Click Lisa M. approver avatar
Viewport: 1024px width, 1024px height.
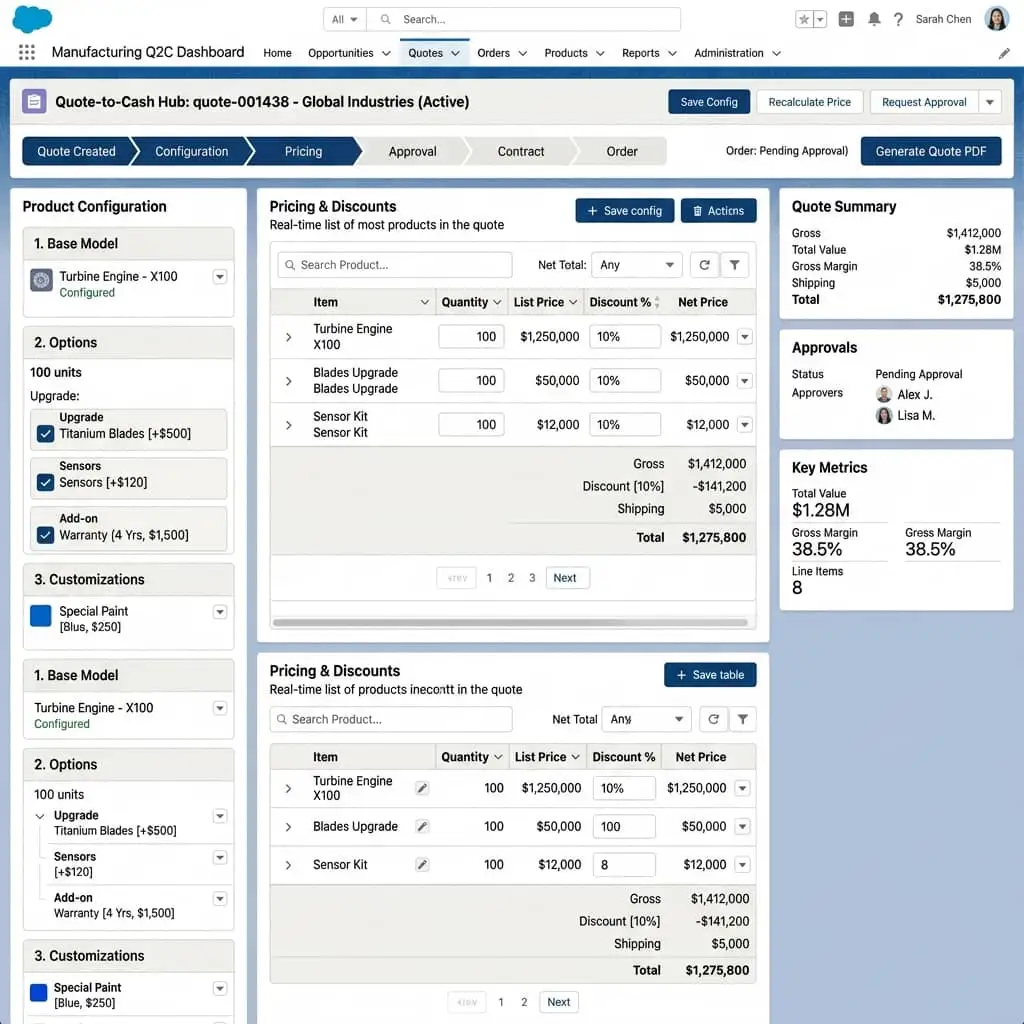(884, 415)
